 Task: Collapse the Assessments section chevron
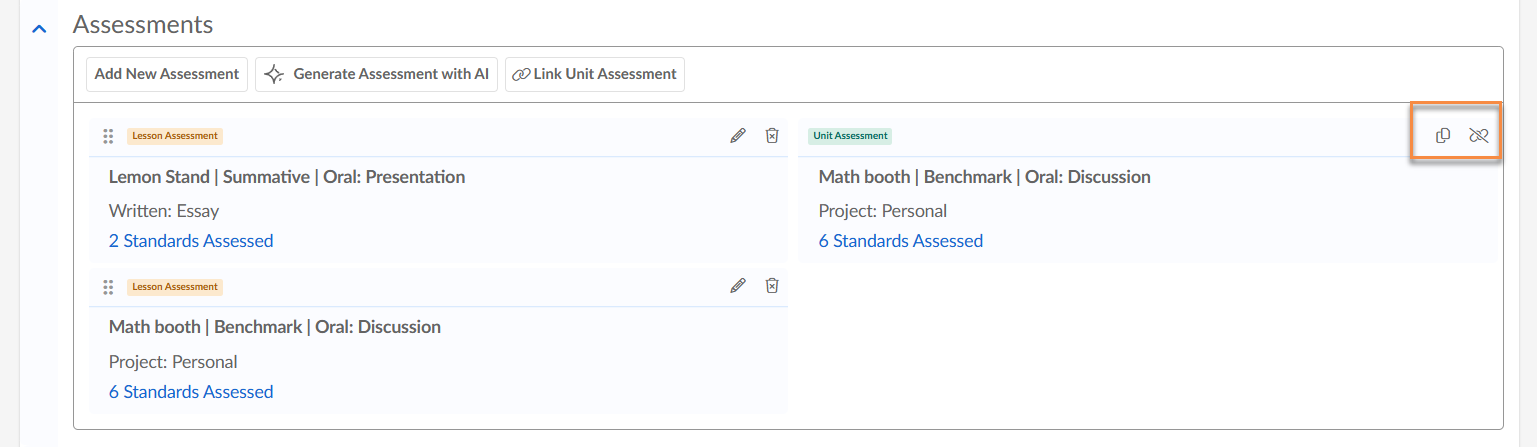pos(40,28)
